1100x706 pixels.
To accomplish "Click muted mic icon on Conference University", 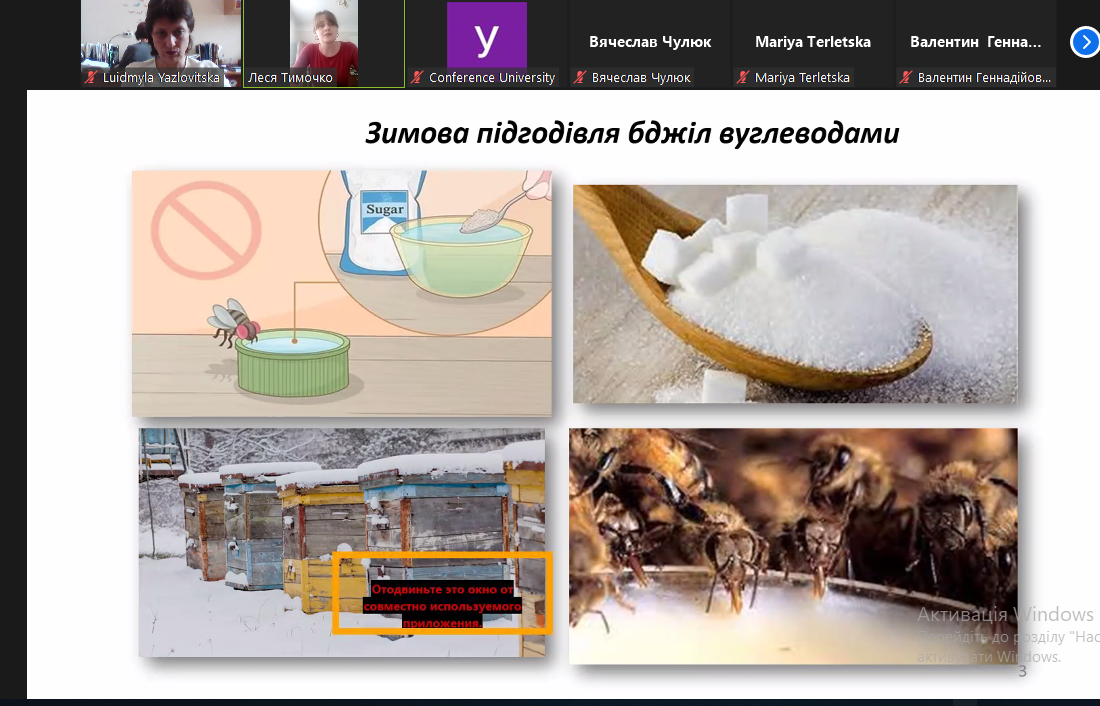I will (417, 77).
